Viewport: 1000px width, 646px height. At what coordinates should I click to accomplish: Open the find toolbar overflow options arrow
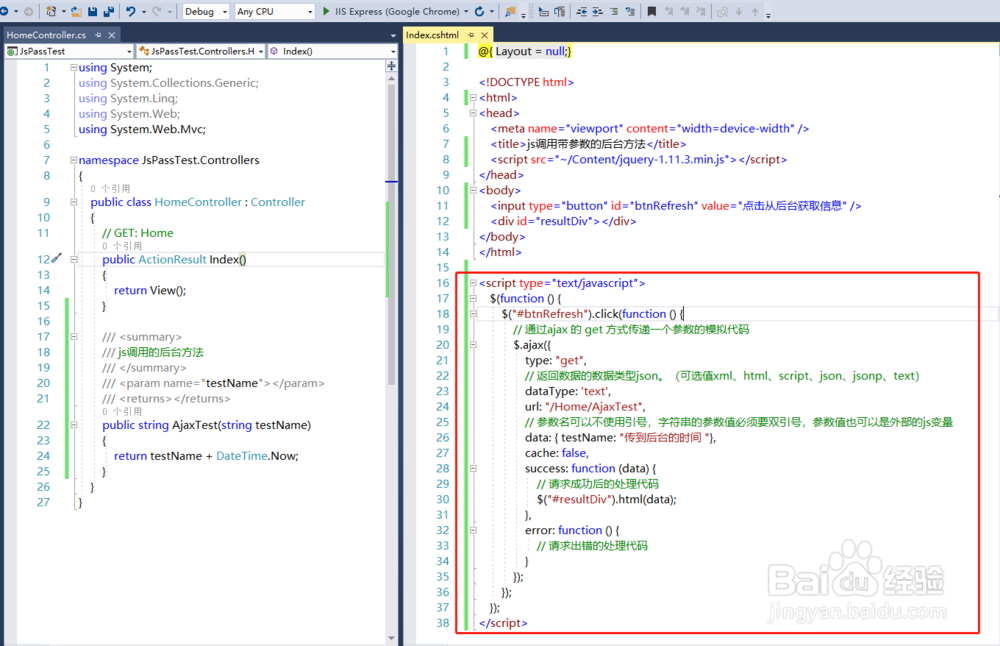[523, 15]
